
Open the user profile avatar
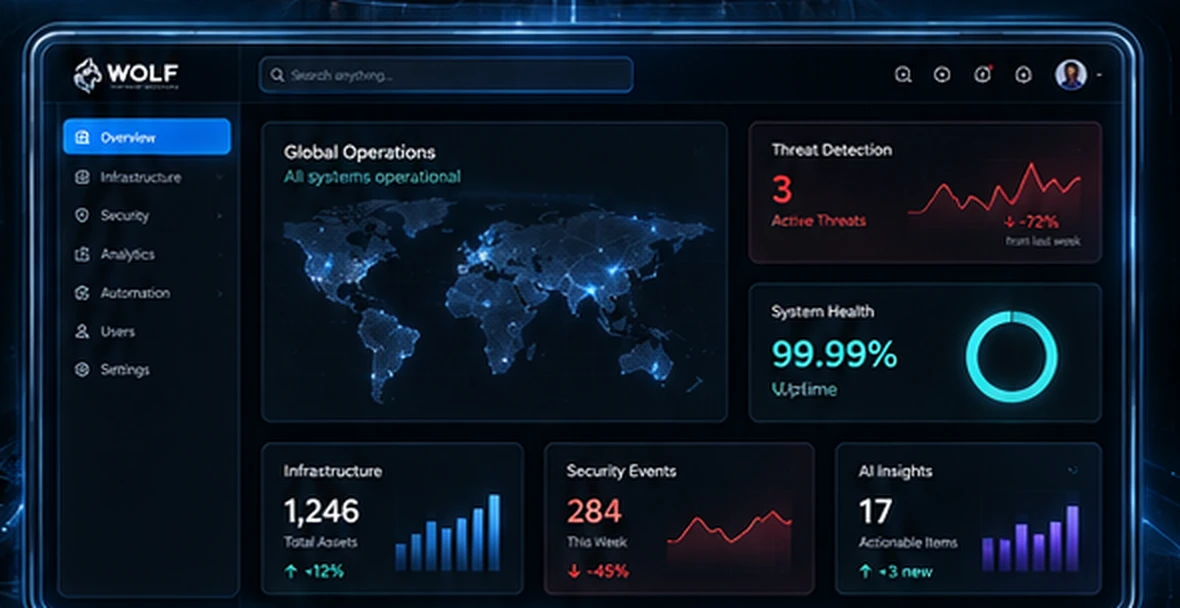click(1071, 74)
